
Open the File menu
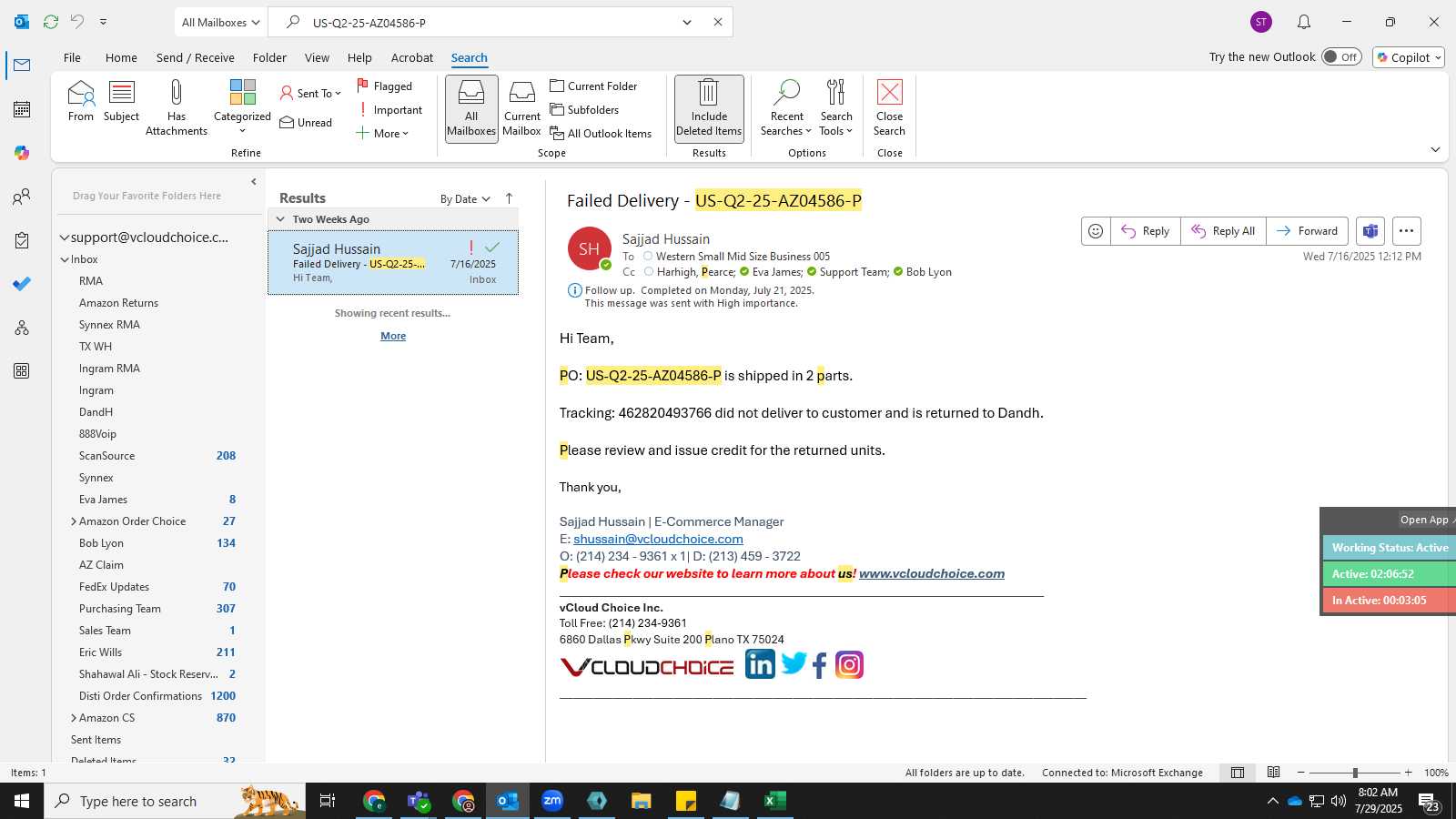[72, 57]
